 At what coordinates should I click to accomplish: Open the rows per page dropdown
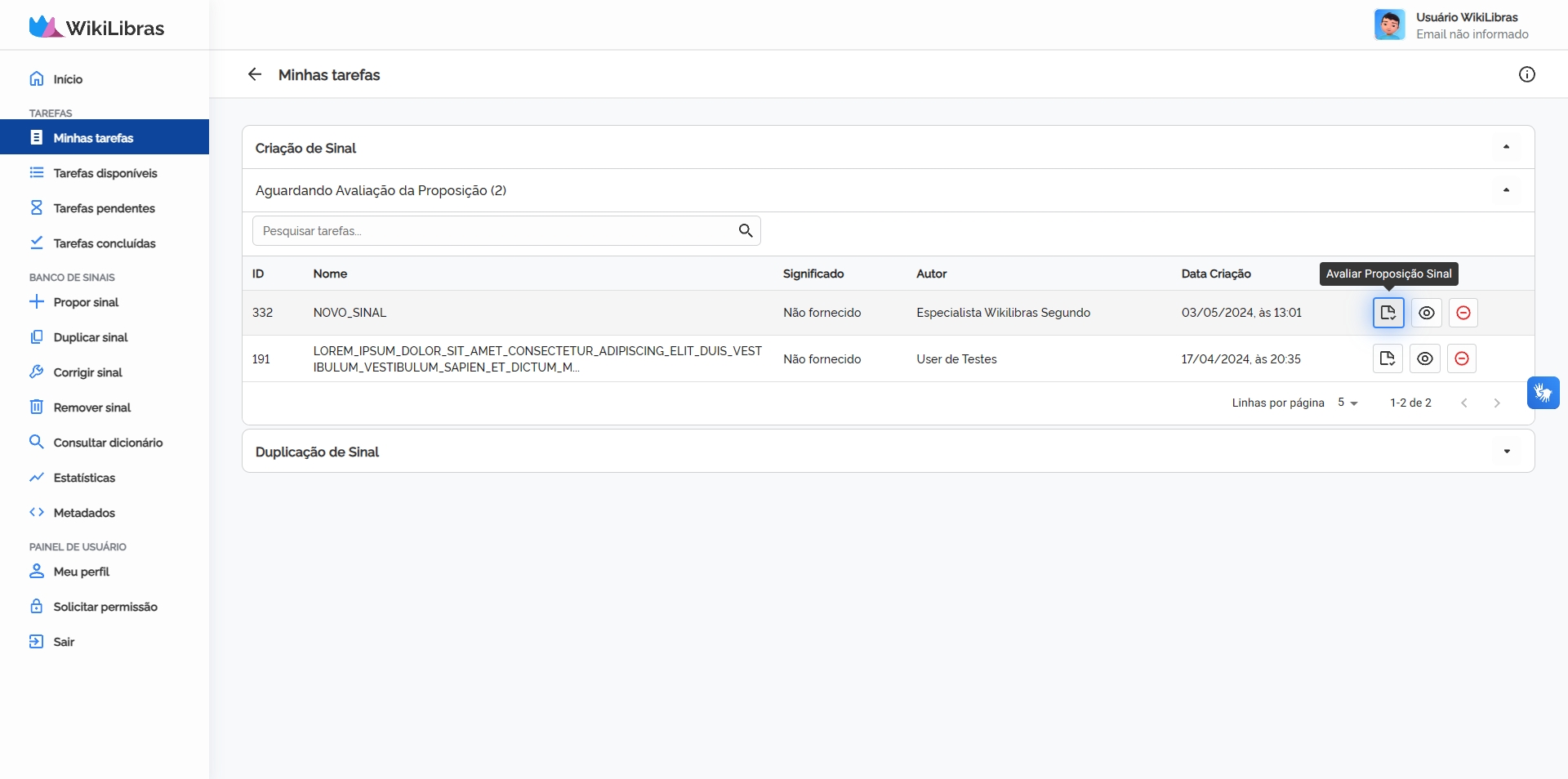(x=1347, y=403)
